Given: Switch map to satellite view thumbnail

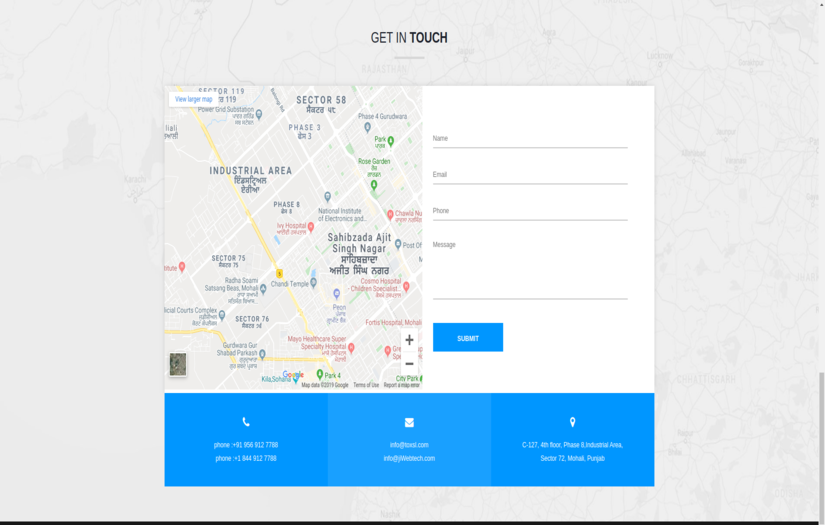Looking at the screenshot, I should click(x=178, y=364).
